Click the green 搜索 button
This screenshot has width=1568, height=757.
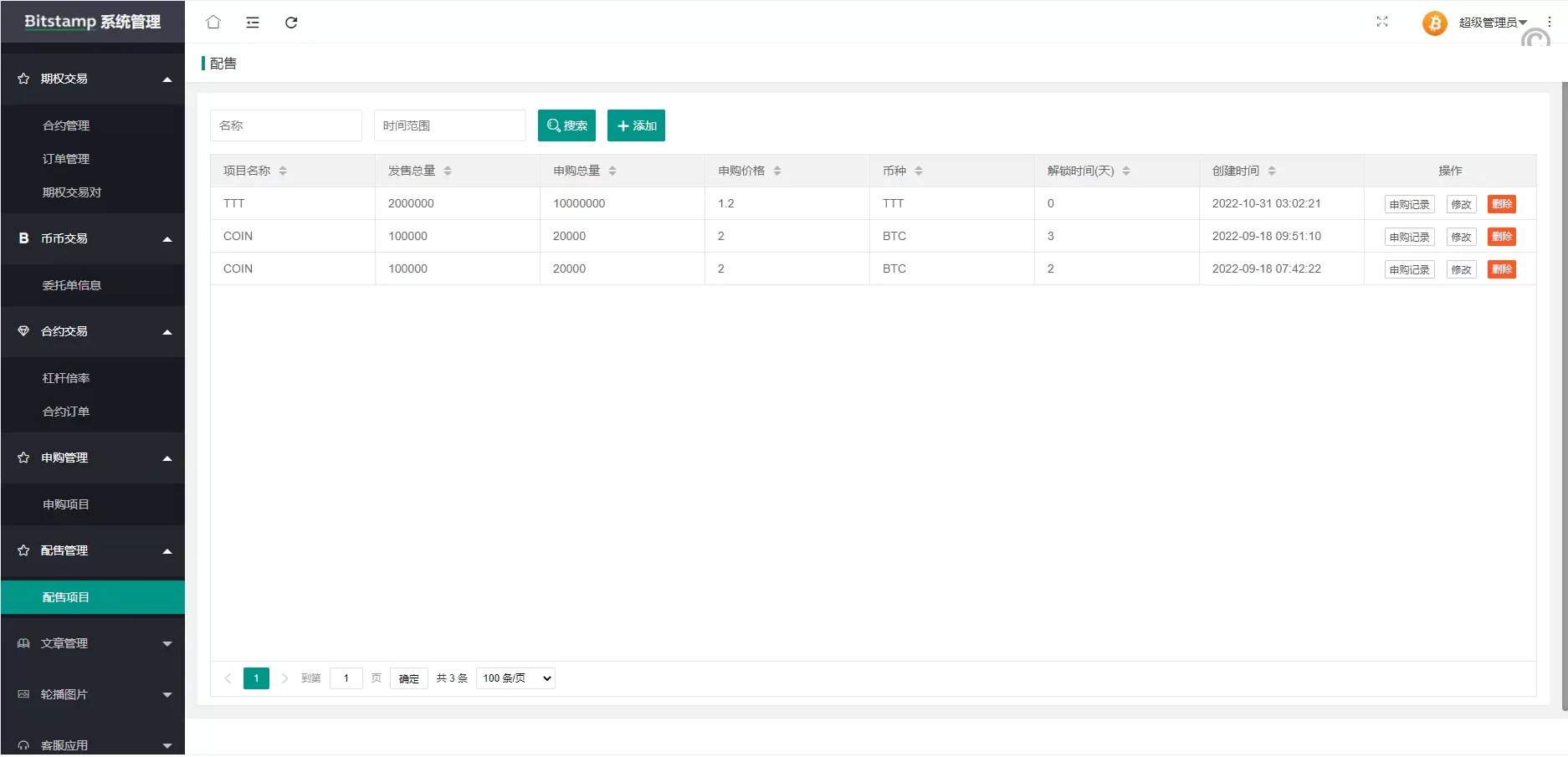pos(566,125)
